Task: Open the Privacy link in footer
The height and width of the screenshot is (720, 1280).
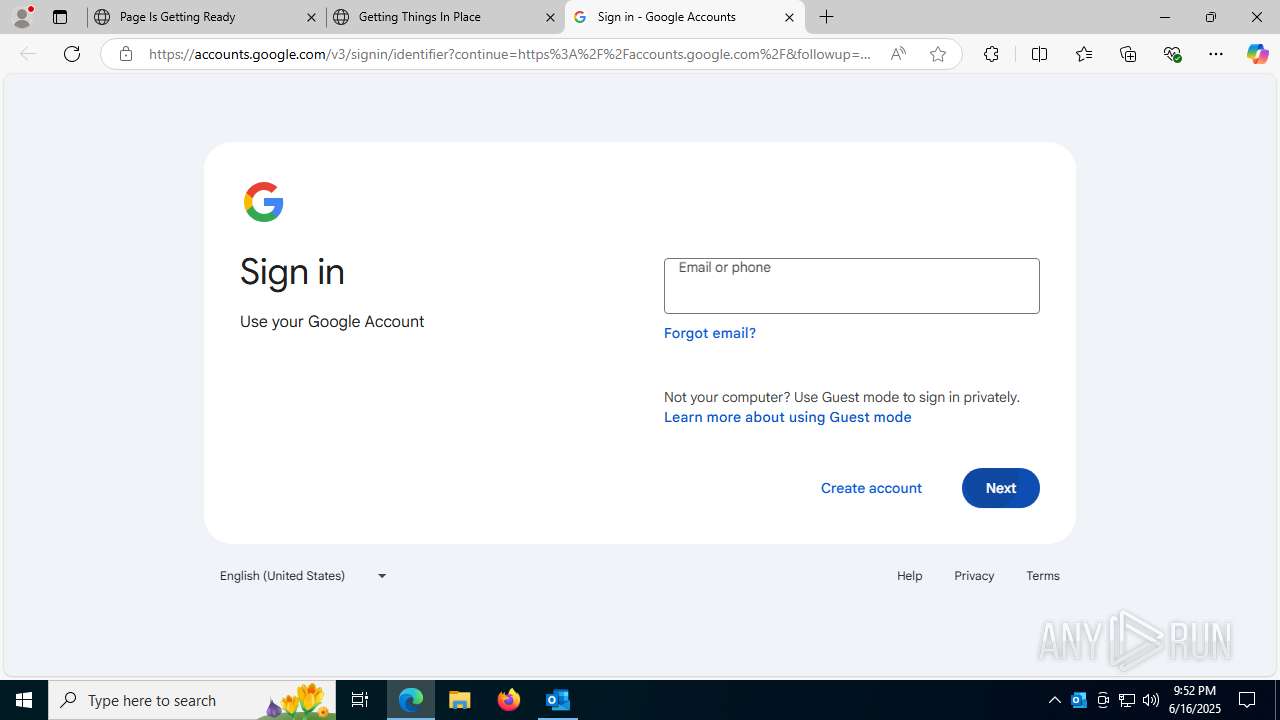Action: pos(974,576)
